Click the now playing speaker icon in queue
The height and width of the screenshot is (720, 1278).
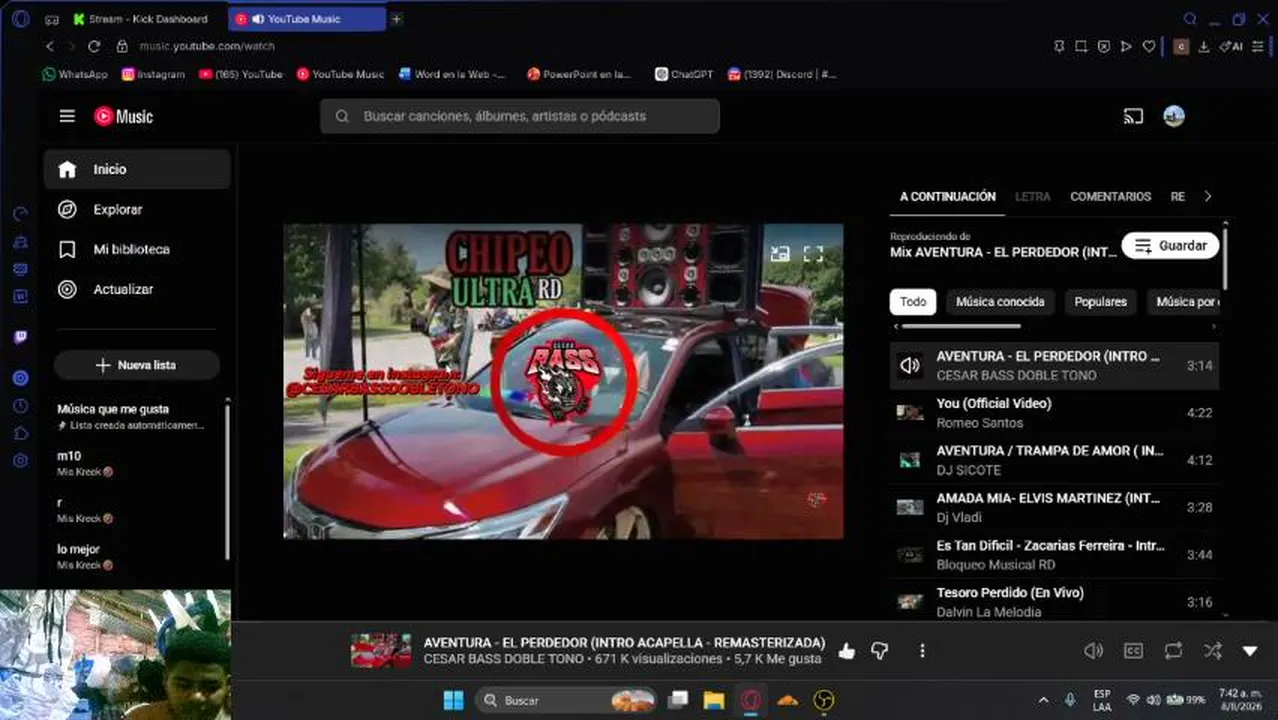pyautogui.click(x=910, y=366)
